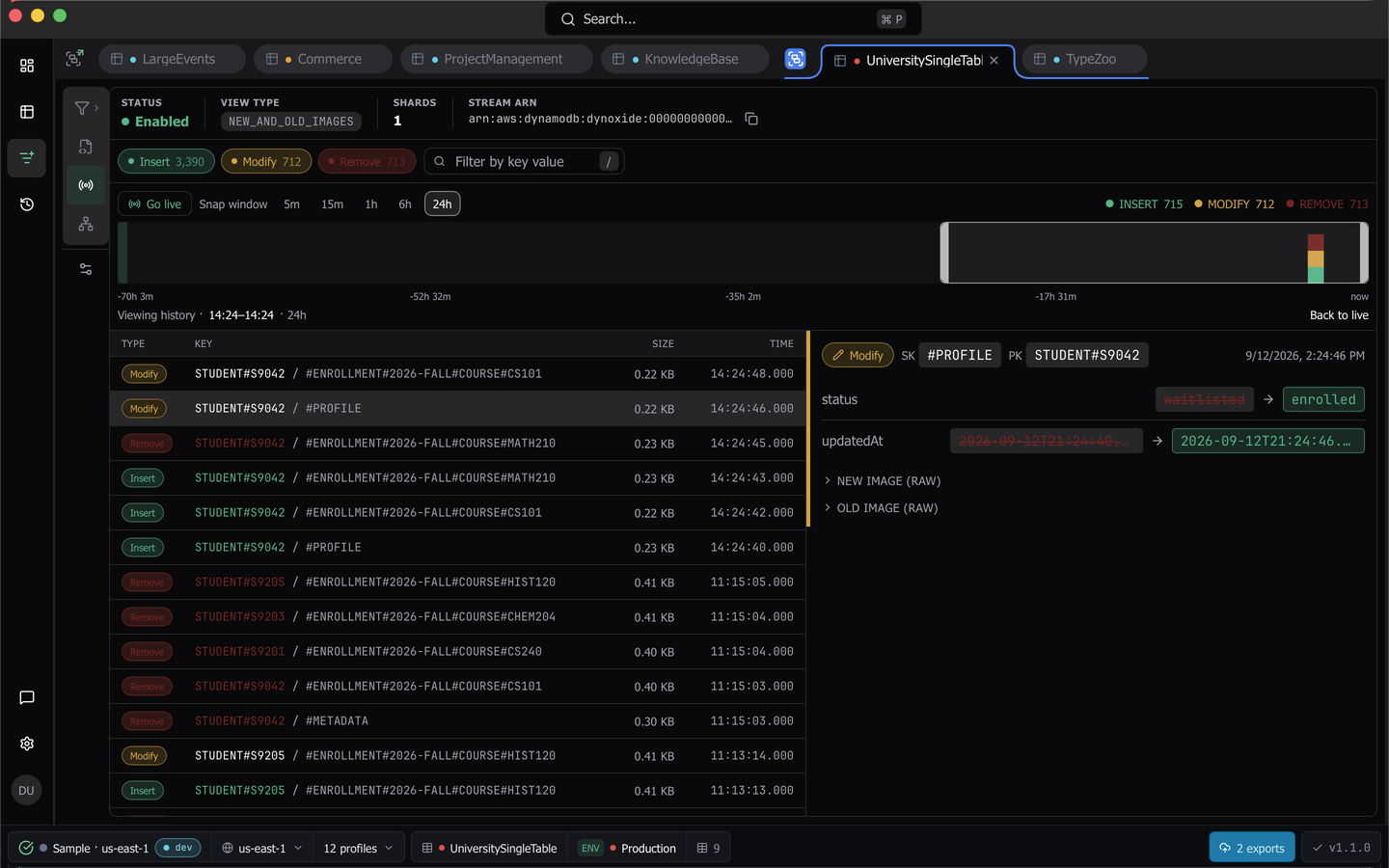This screenshot has width=1389, height=868.
Task: Close the UniversitySingleTable tab
Action: pyautogui.click(x=994, y=60)
